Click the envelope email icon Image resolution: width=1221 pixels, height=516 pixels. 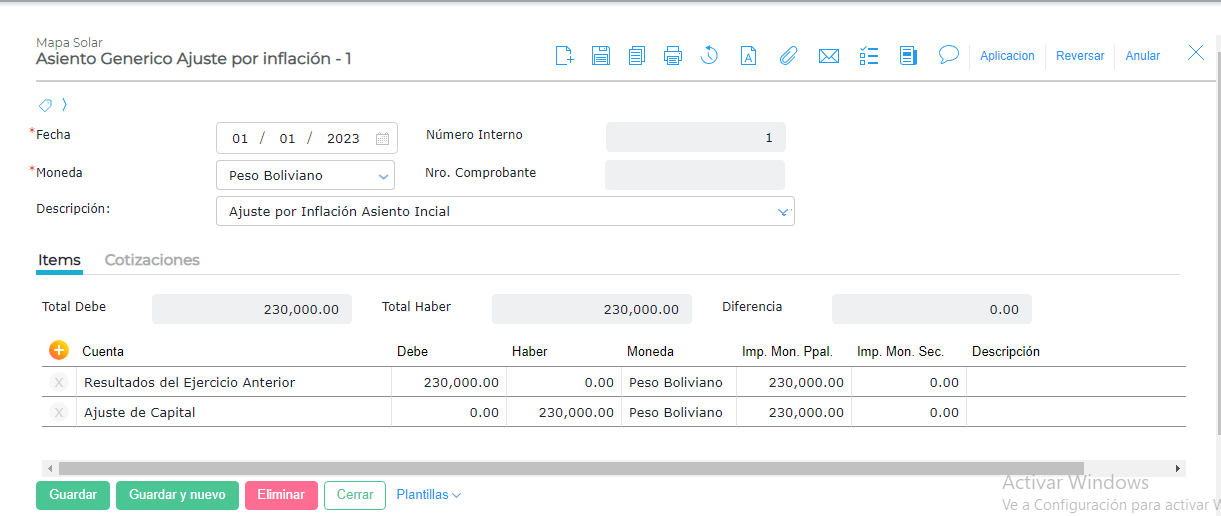coord(828,56)
